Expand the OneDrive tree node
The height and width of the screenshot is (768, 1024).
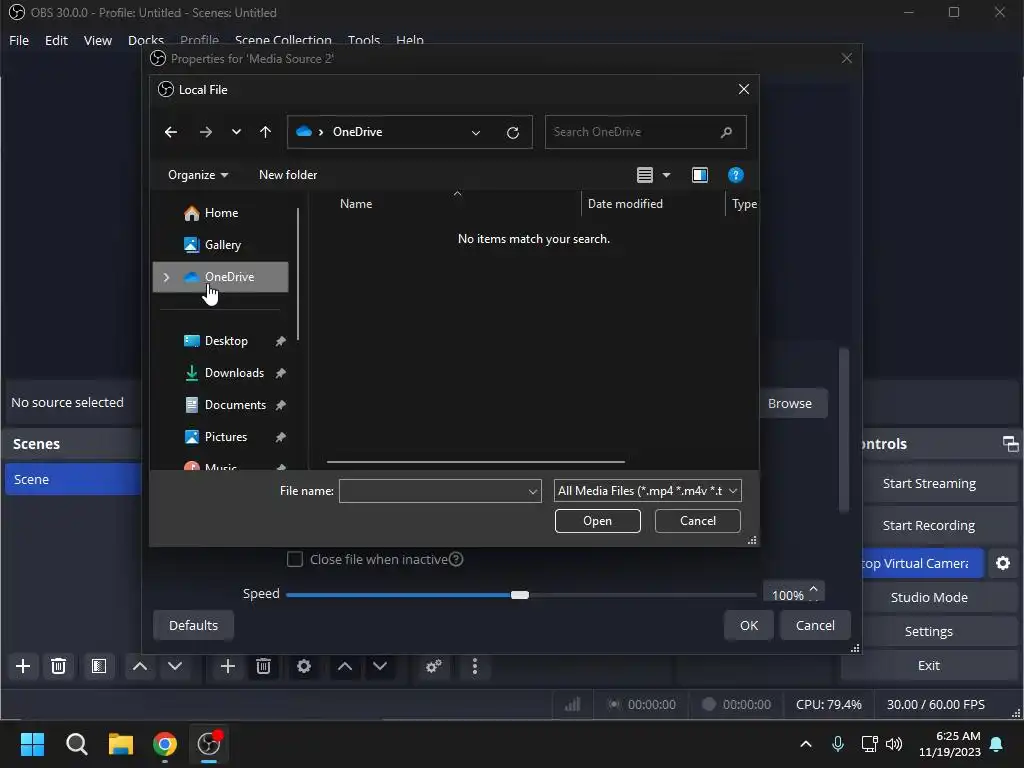click(167, 277)
